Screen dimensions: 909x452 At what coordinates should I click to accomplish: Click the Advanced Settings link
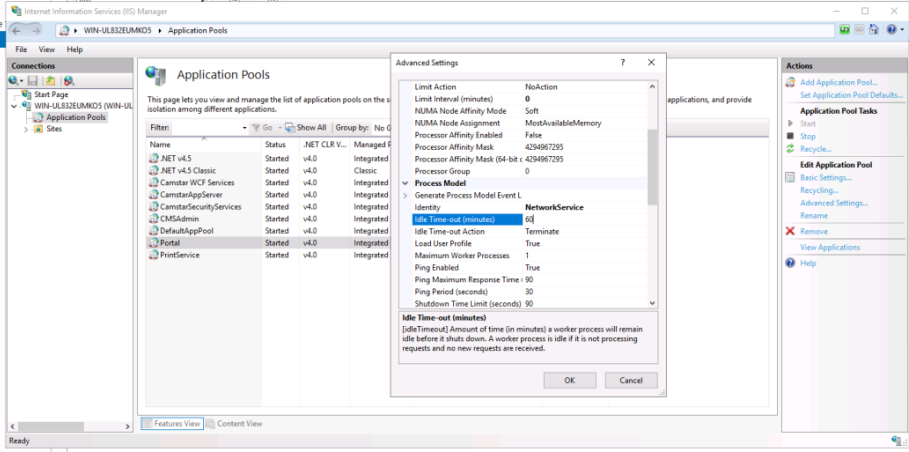coord(834,203)
